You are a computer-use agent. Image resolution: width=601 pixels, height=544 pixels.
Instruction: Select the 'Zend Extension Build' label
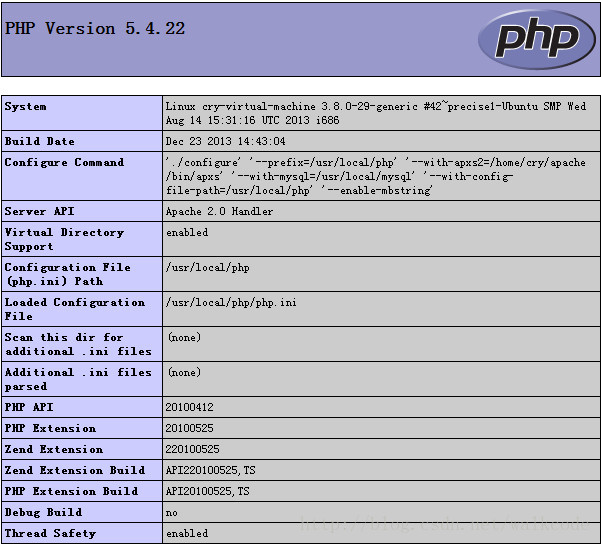(x=75, y=470)
